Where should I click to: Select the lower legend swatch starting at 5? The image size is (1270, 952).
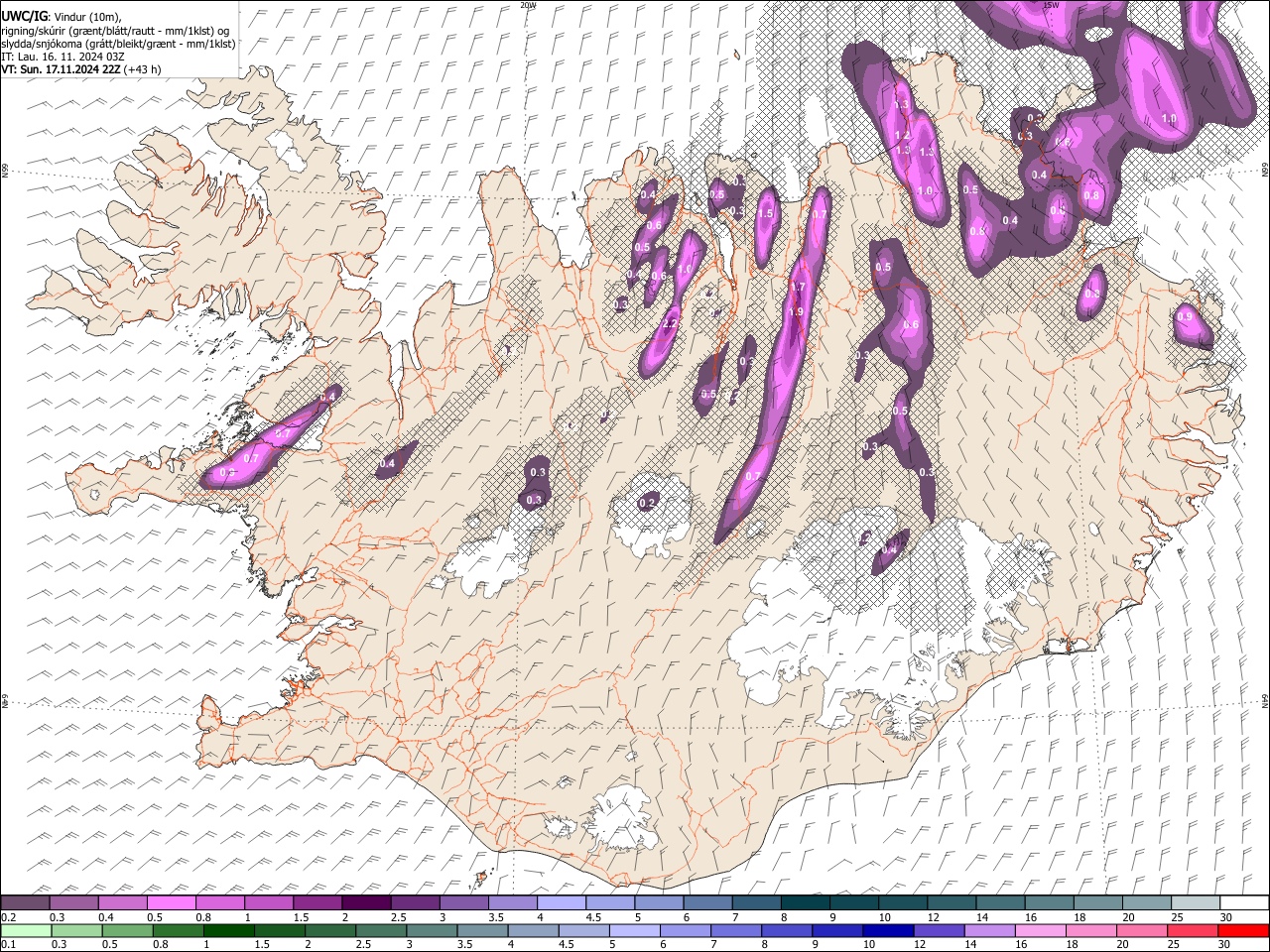click(633, 930)
